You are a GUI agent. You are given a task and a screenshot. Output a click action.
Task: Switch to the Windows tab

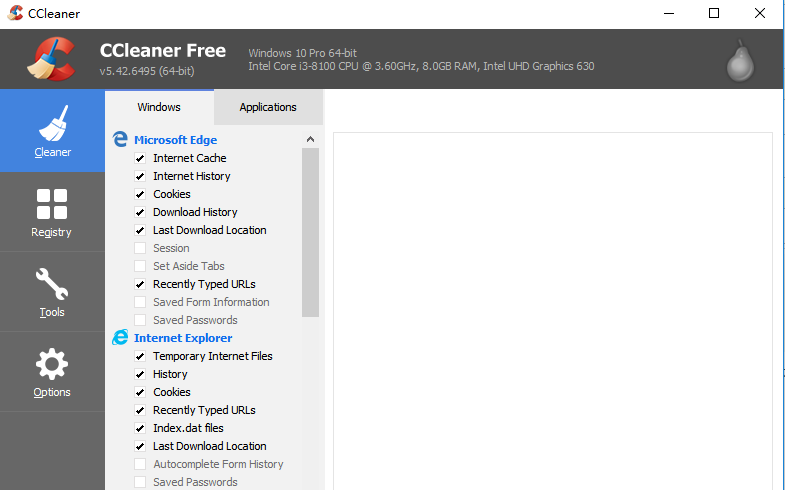point(159,107)
